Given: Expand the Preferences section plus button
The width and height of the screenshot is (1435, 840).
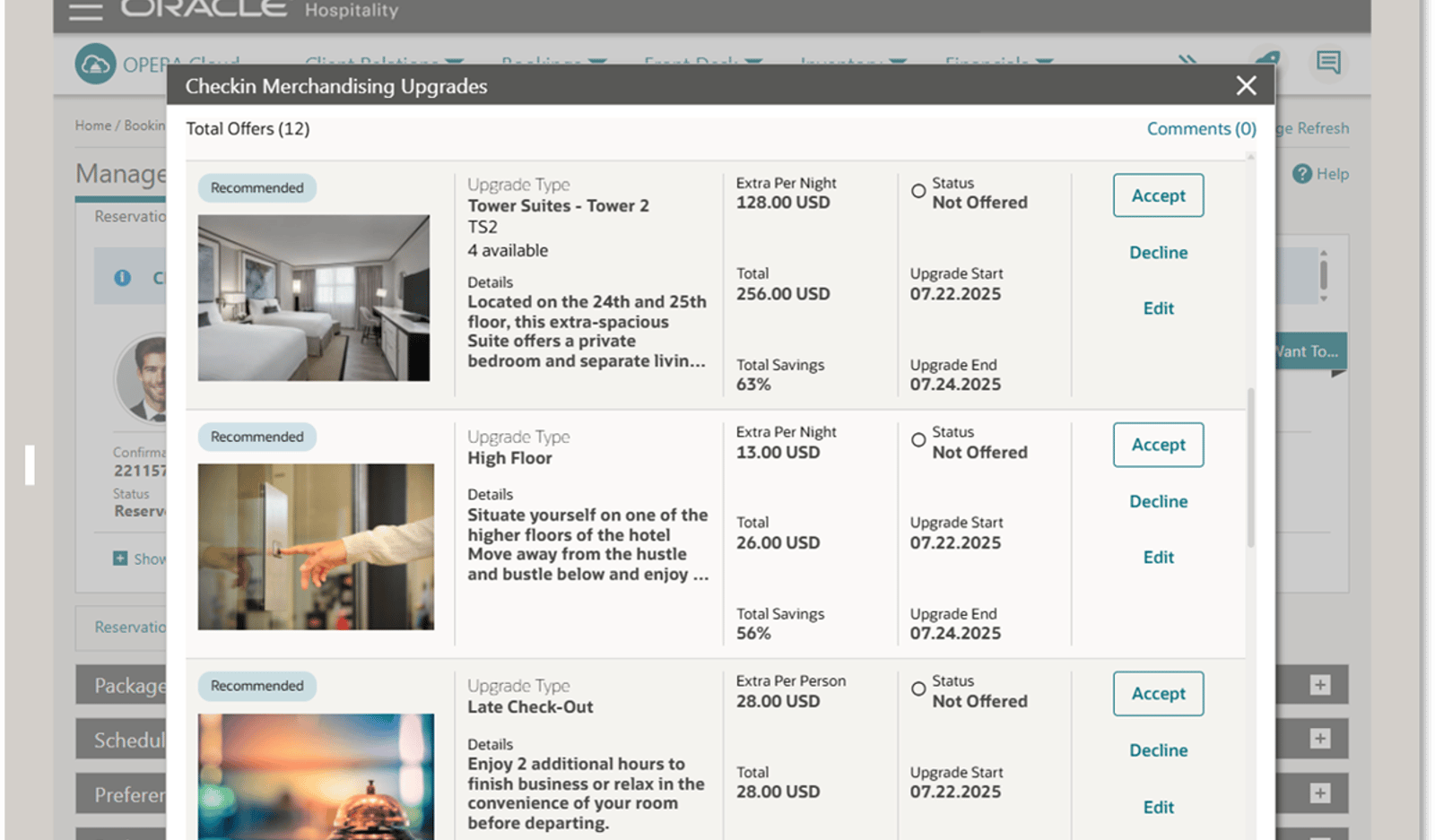Looking at the screenshot, I should 1319,793.
